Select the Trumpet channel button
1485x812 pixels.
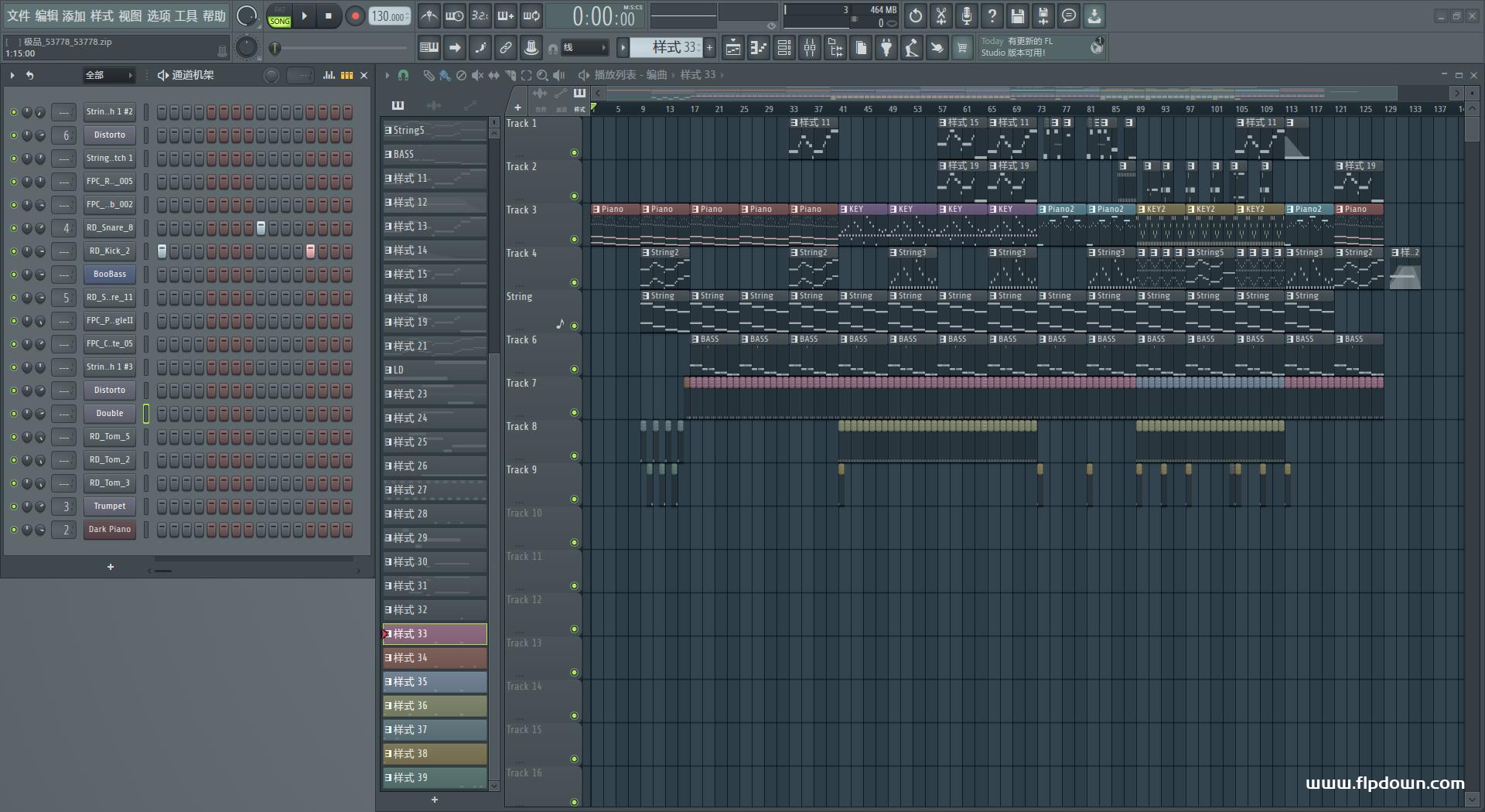[x=110, y=507]
